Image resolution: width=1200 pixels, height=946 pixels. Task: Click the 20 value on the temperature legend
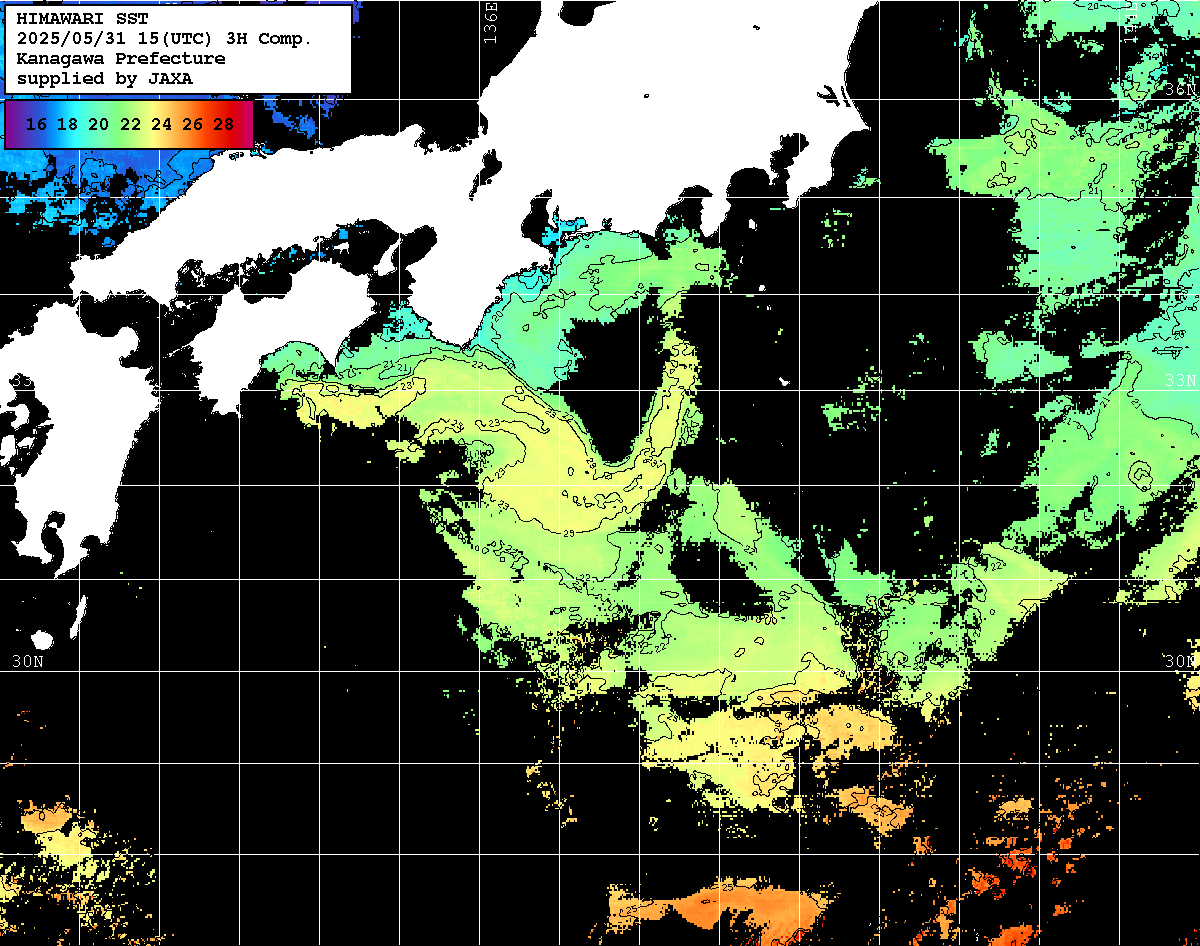point(98,124)
